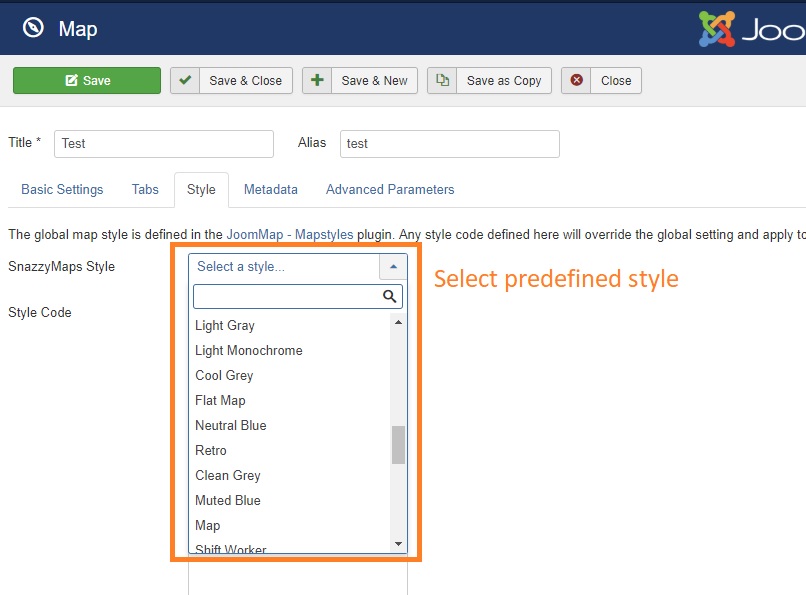Open the Tabs tab
This screenshot has width=806, height=595.
145,190
